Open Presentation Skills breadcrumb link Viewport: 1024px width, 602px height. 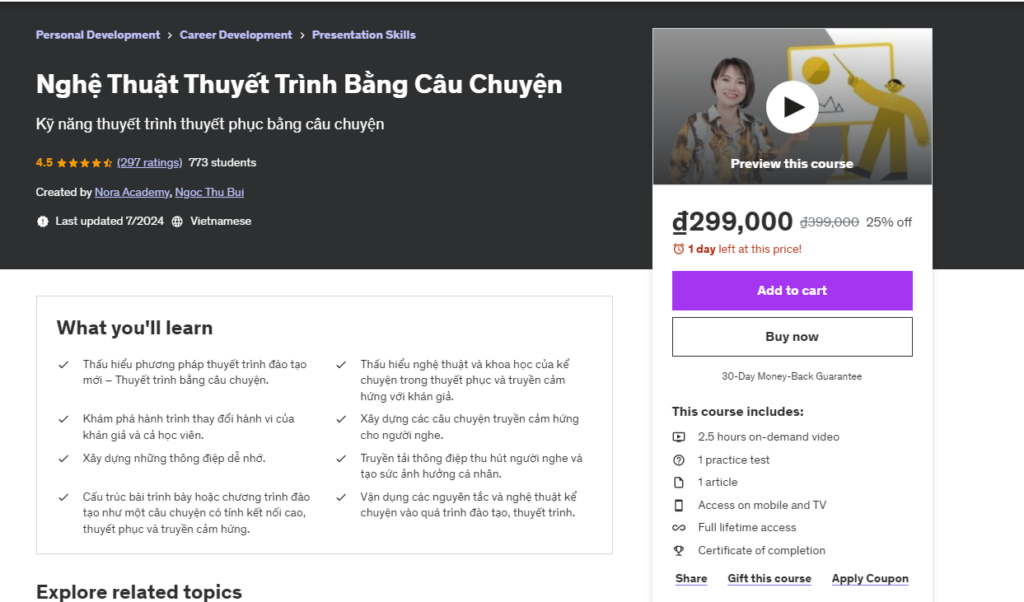pyautogui.click(x=364, y=35)
